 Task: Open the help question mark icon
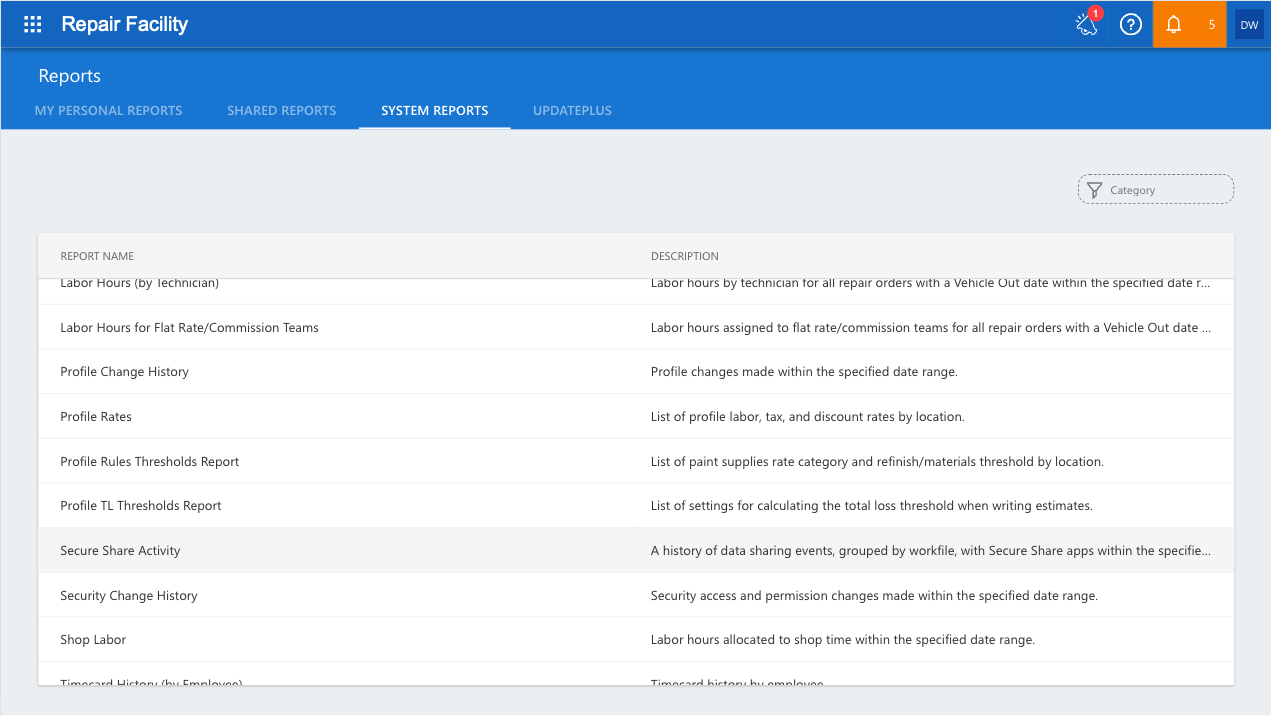1131,24
